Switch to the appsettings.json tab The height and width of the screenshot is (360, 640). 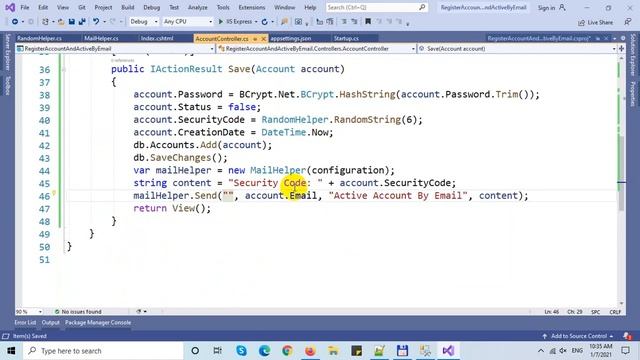coord(291,38)
